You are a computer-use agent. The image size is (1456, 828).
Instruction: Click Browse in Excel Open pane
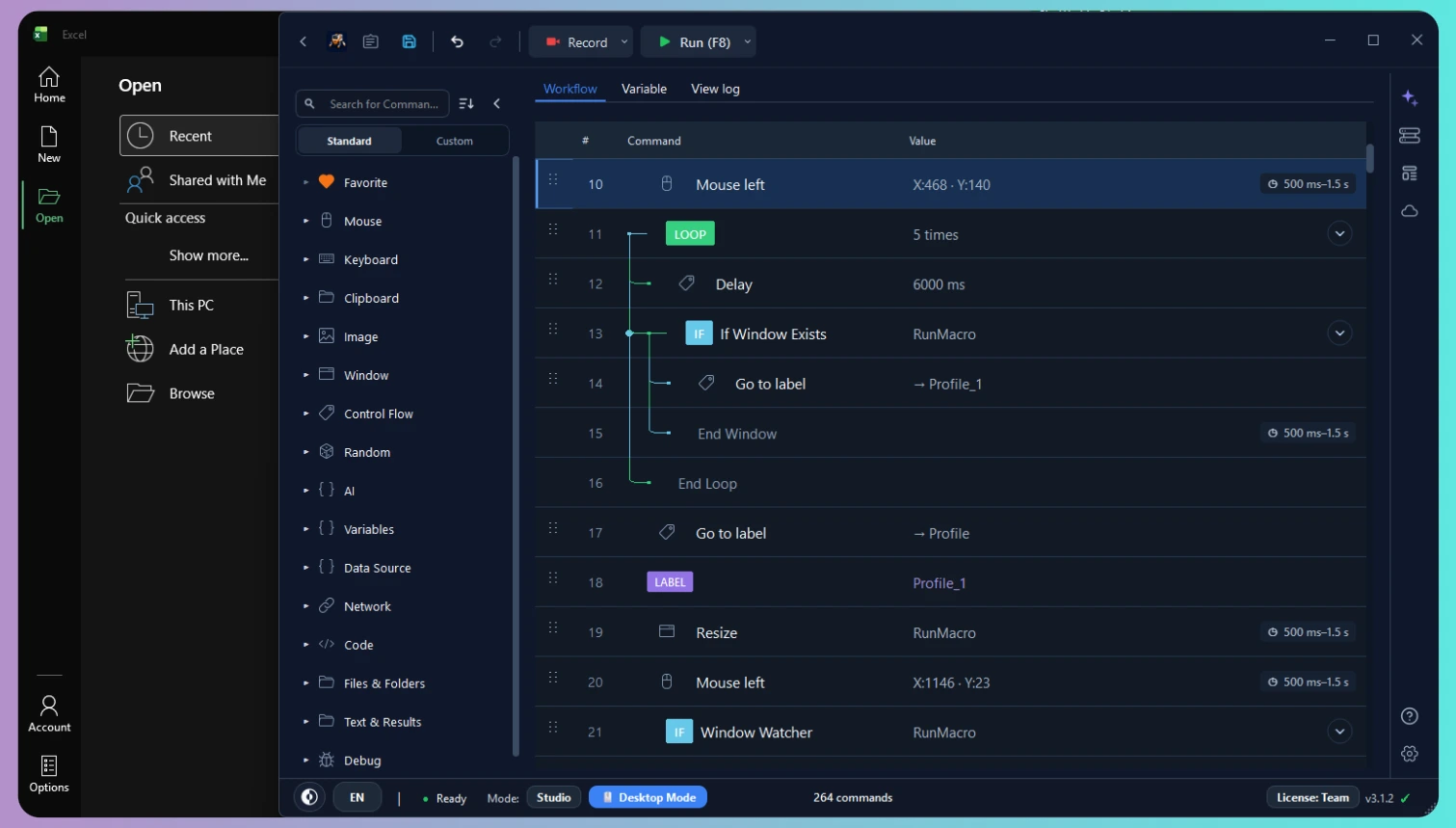click(x=199, y=393)
